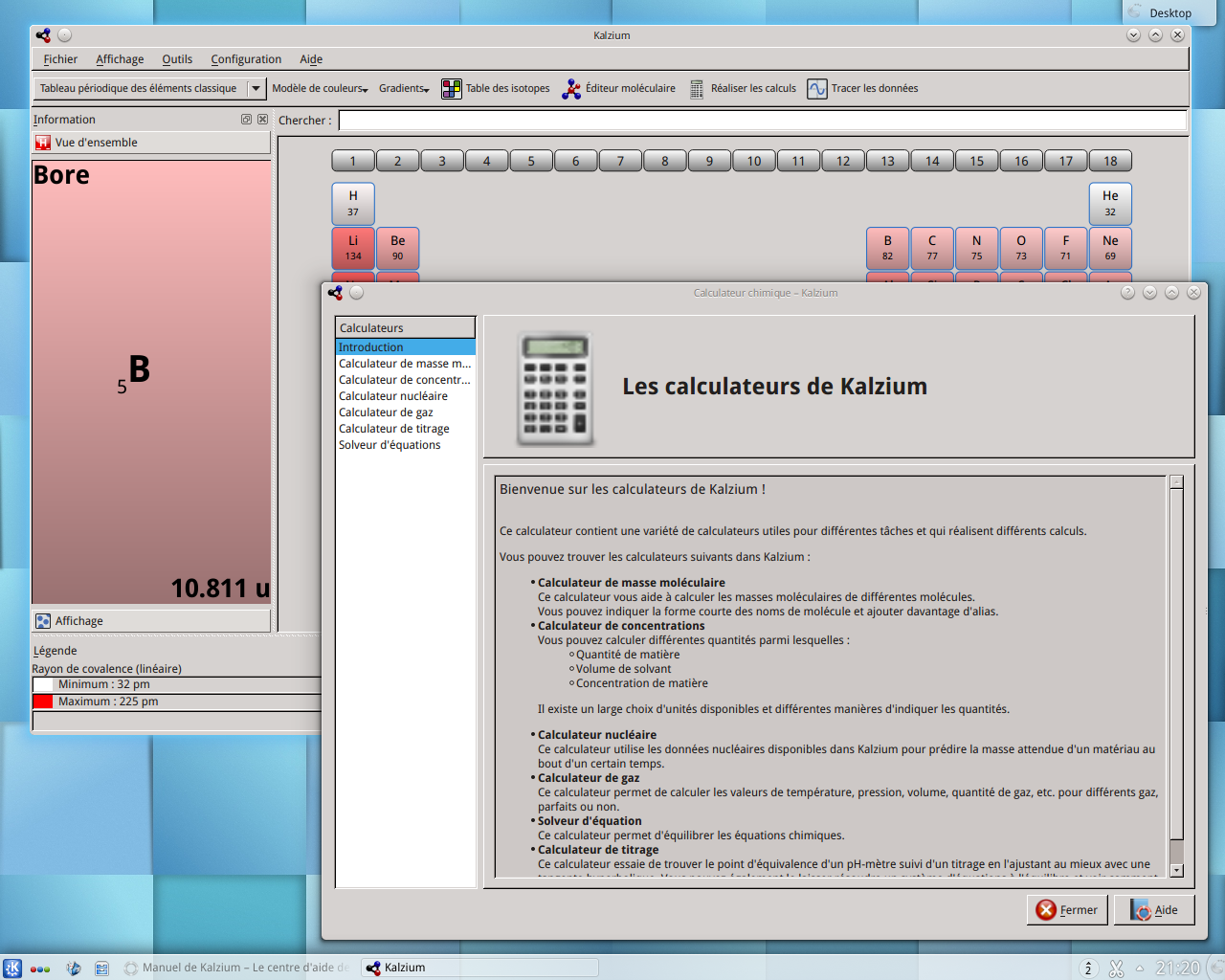Click the notification count tray icon
The image size is (1225, 980).
coord(1088,969)
